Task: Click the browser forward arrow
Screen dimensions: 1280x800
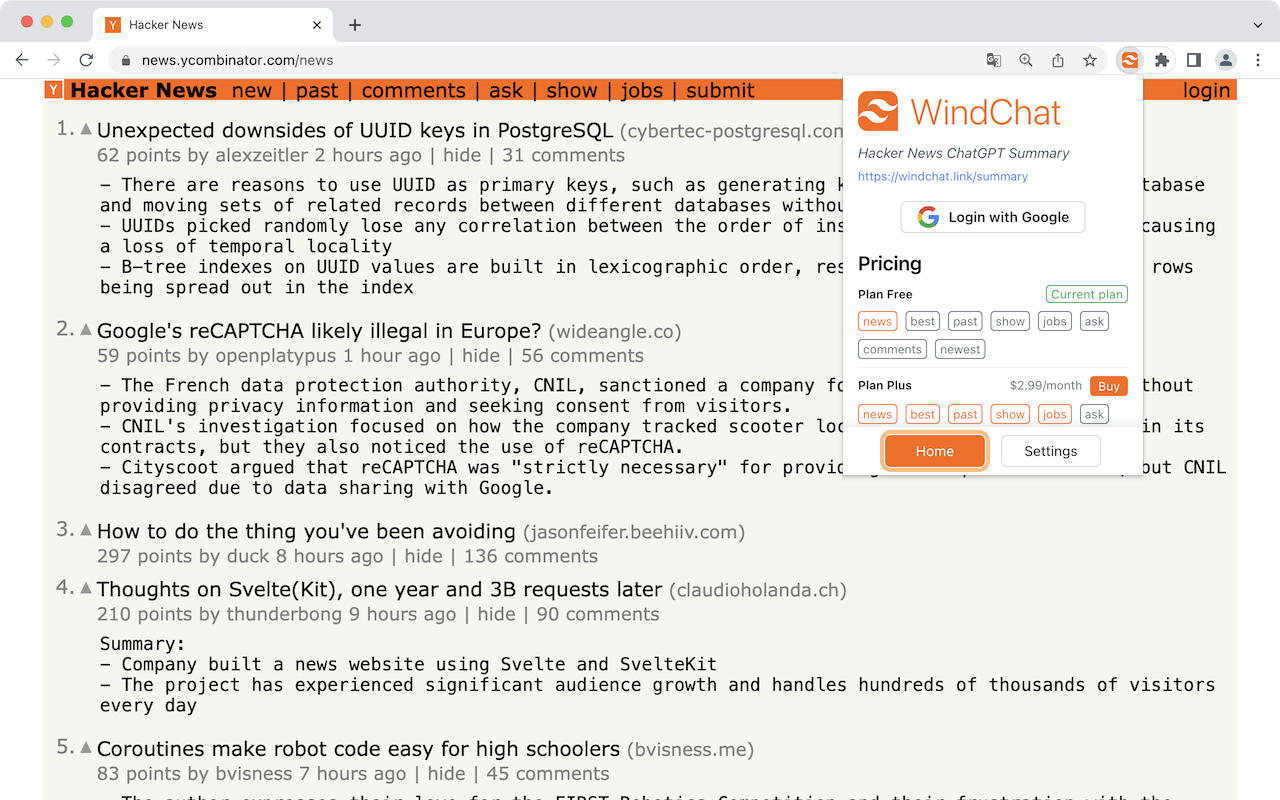Action: [54, 60]
